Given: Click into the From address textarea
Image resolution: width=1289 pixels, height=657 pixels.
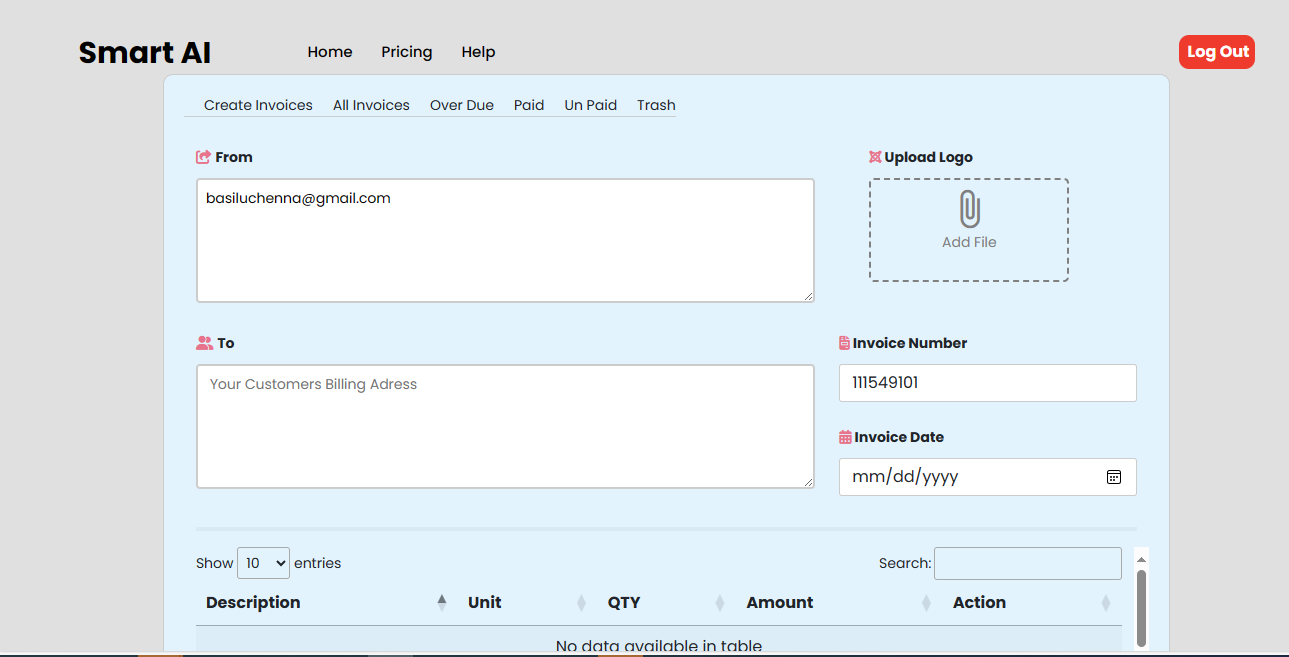Looking at the screenshot, I should (505, 240).
